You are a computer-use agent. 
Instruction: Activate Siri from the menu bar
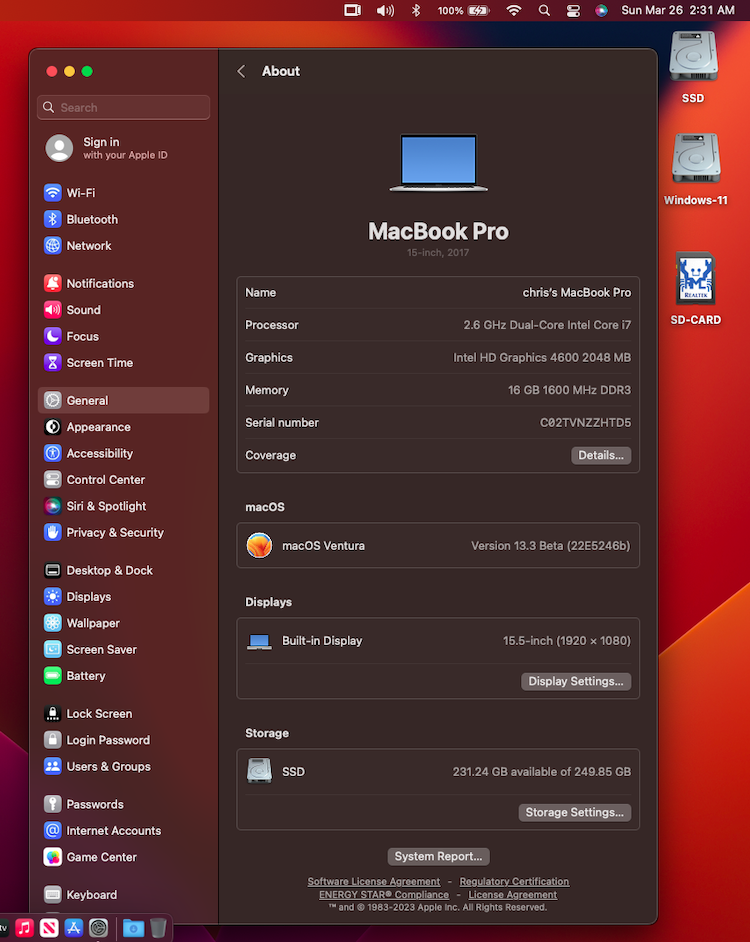[602, 10]
